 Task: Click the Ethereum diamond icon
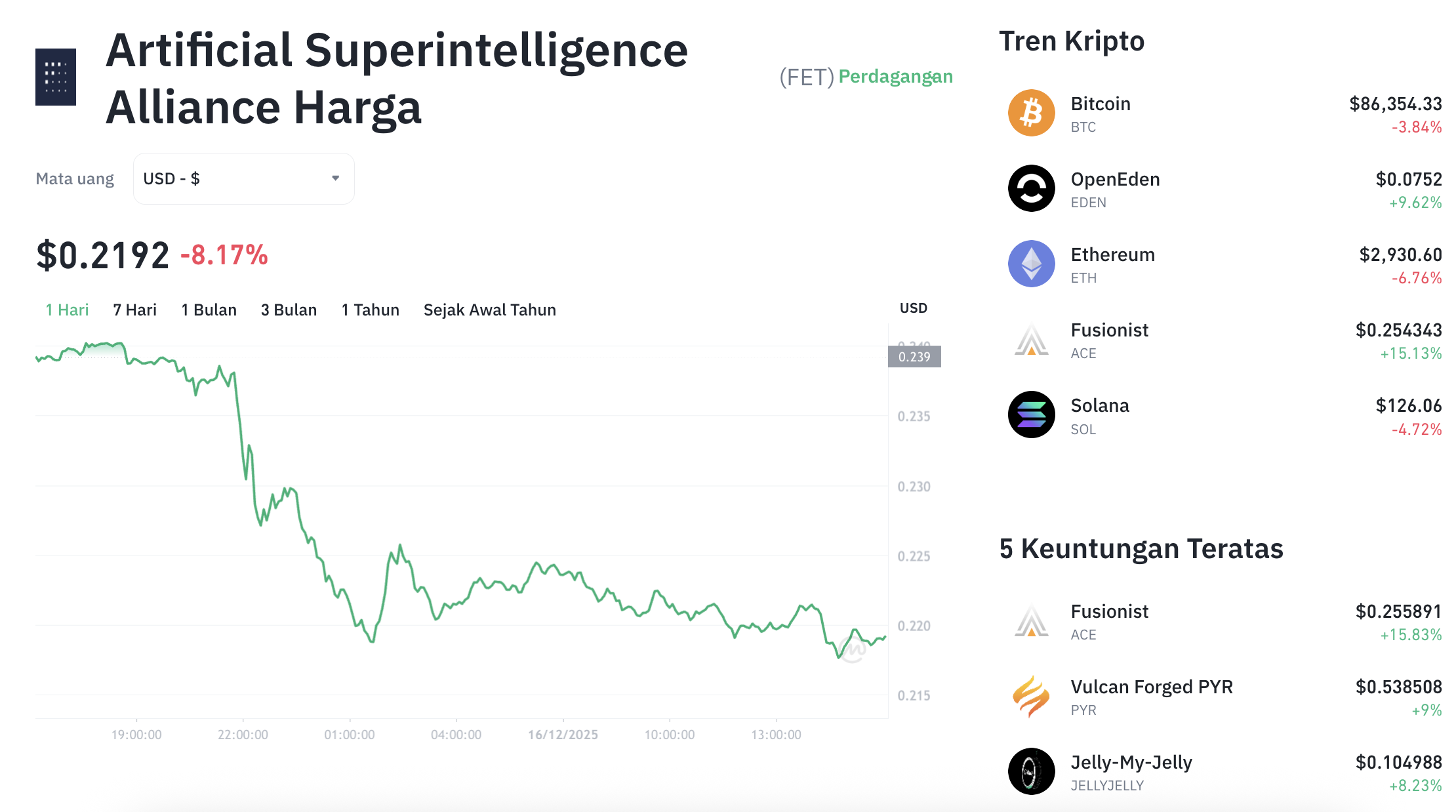point(1031,264)
